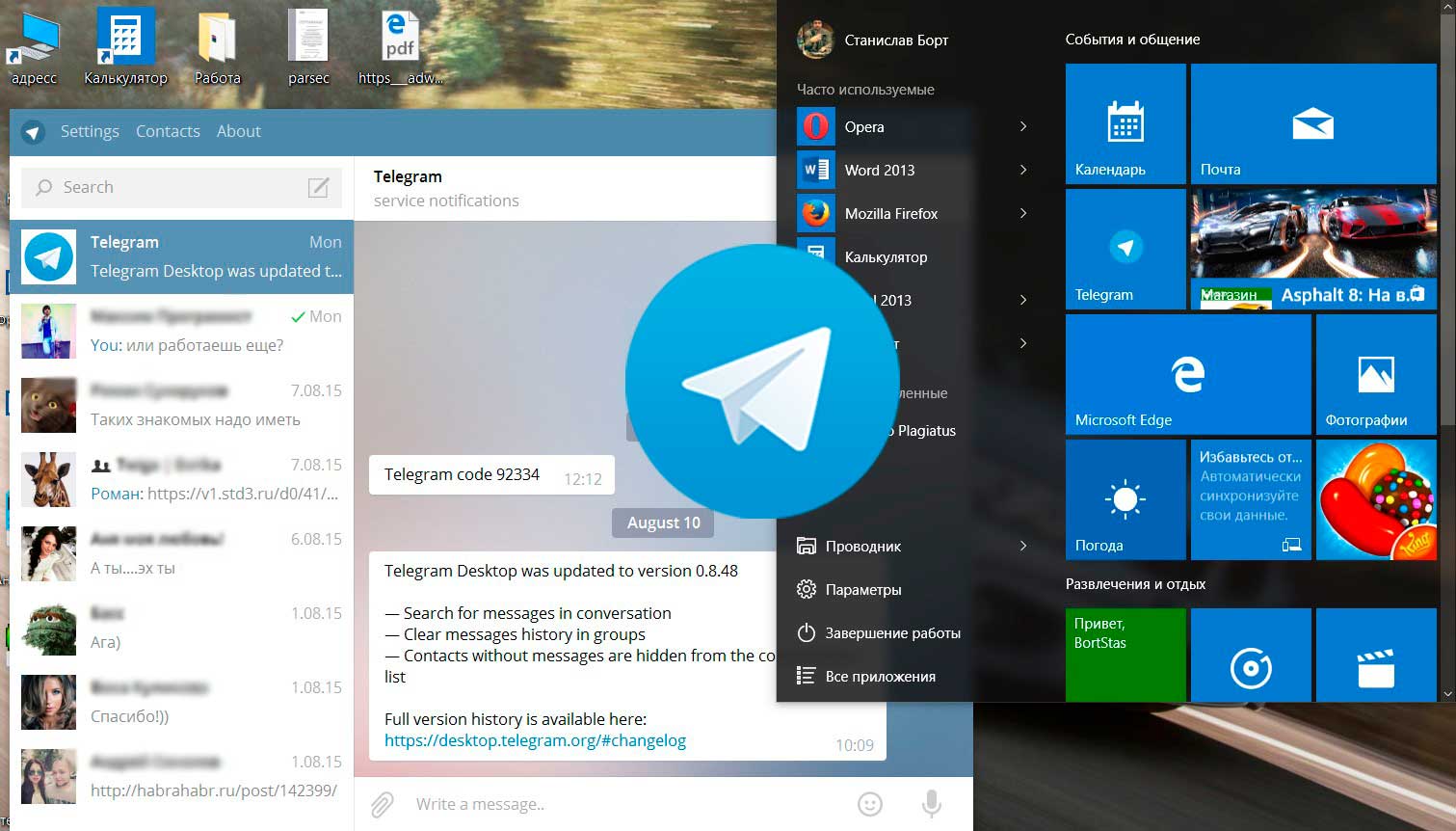Expand the Opera jump list arrow

1023,126
